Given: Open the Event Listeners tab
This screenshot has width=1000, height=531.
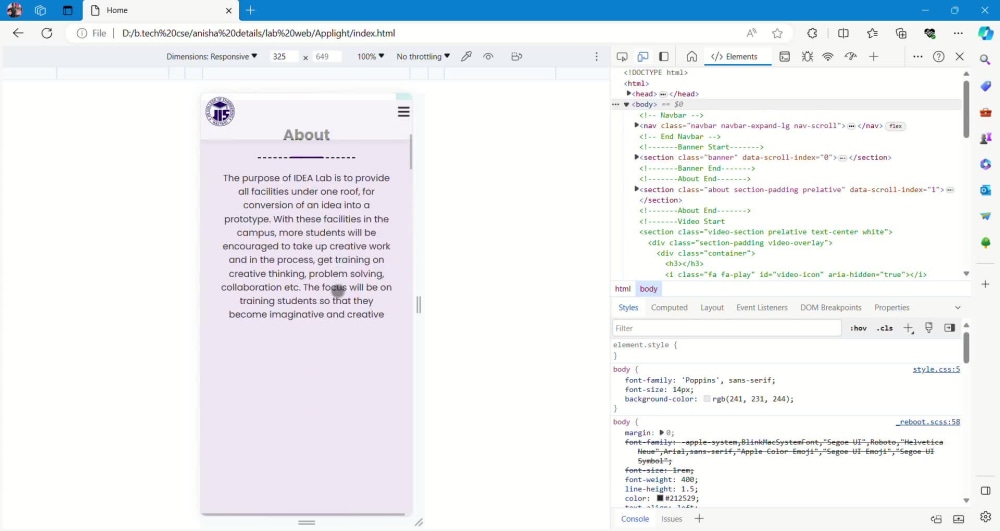Looking at the screenshot, I should 761,307.
